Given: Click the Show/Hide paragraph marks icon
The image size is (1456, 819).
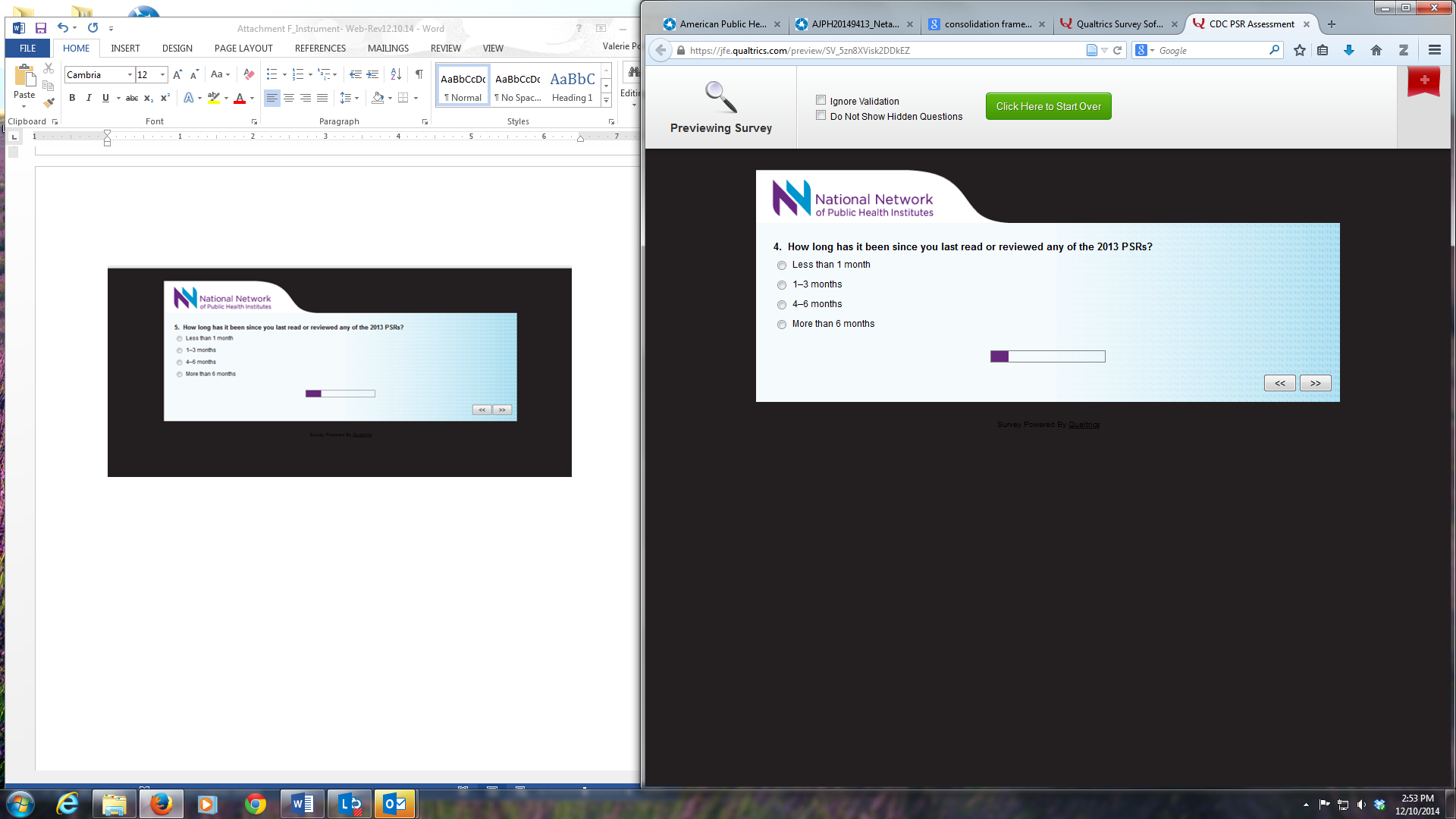Looking at the screenshot, I should pyautogui.click(x=419, y=74).
